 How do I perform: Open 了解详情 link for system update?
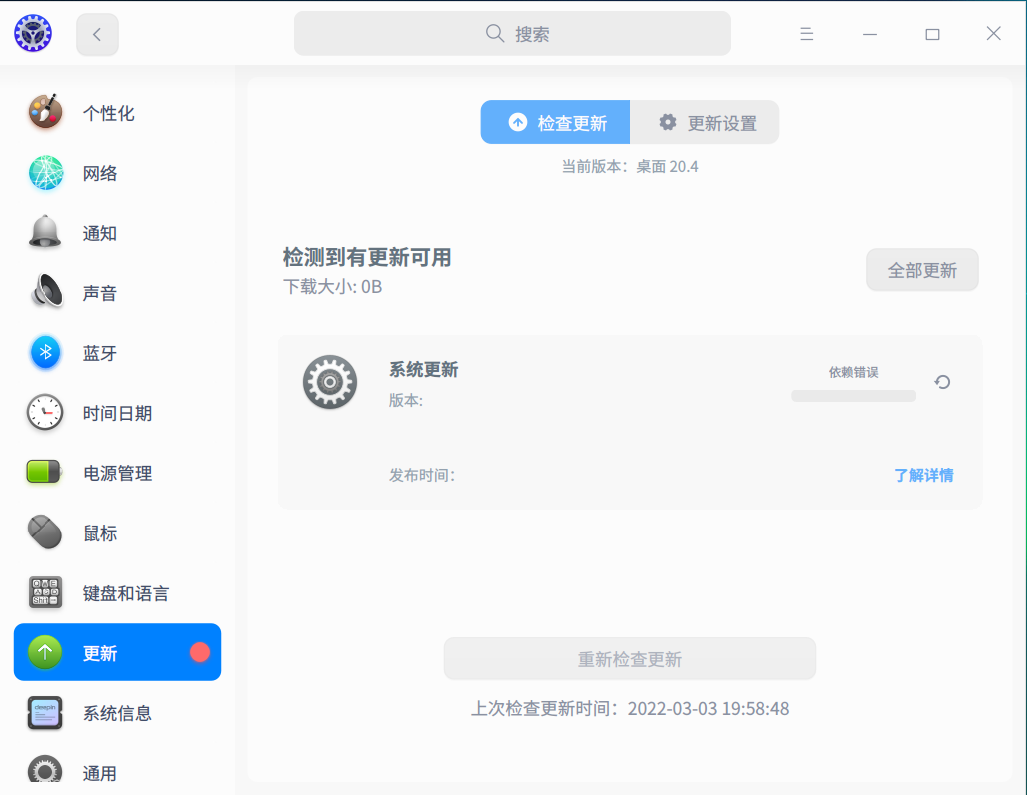tap(922, 475)
